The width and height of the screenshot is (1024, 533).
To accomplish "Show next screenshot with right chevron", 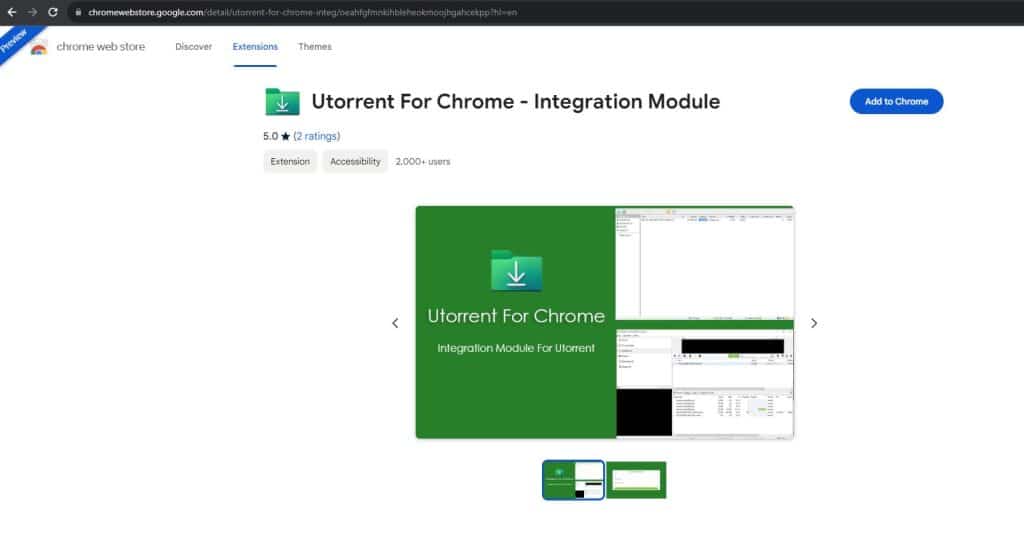I will [x=814, y=323].
